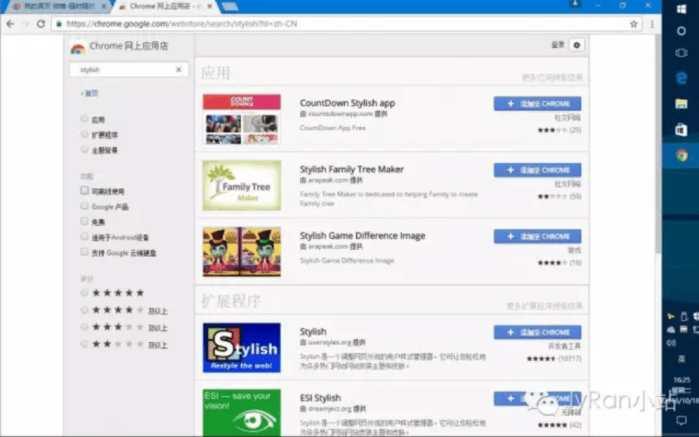This screenshot has width=699, height=437.
Task: Switch to the first browser tab
Action: coord(58,6)
